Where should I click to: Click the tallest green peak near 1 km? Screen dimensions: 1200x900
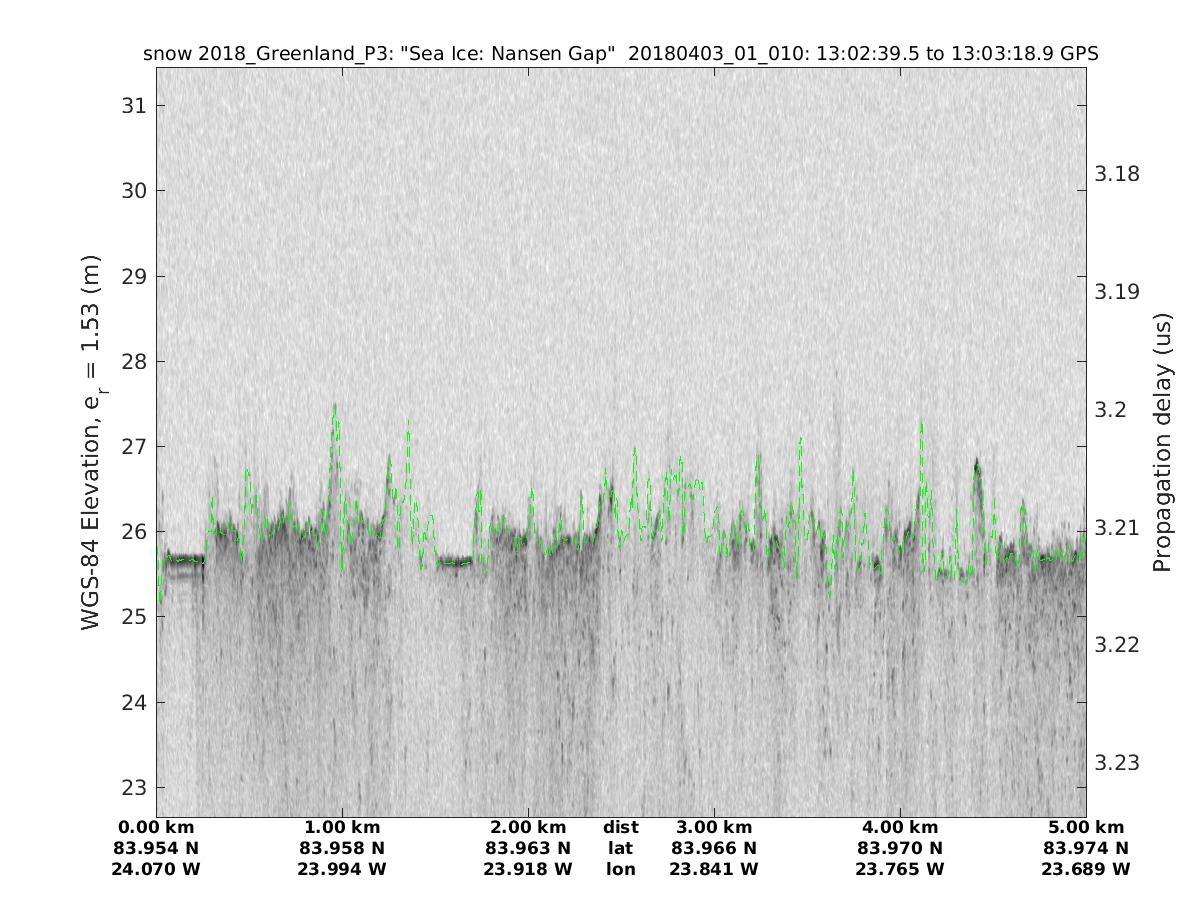tap(335, 406)
